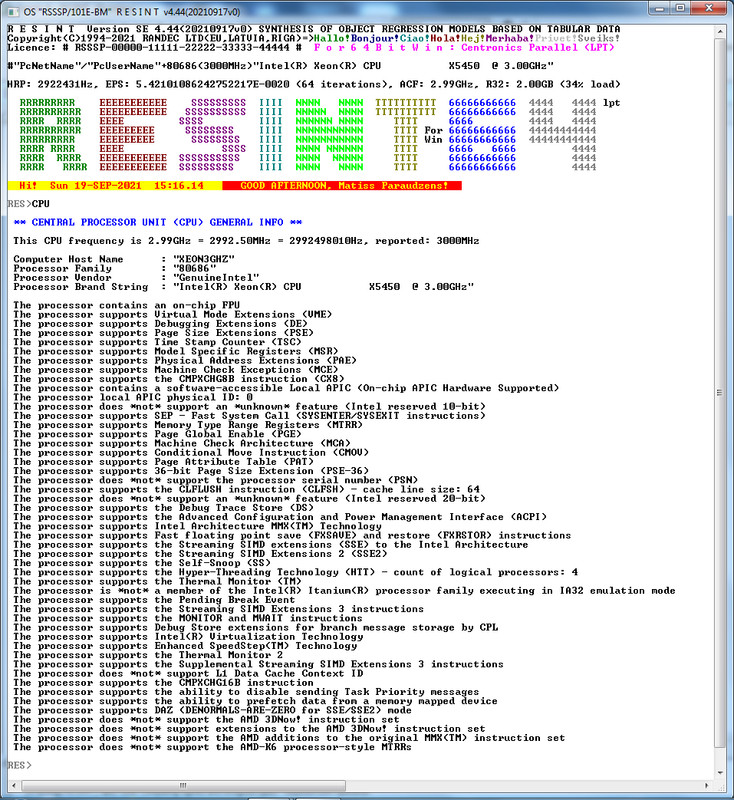Click the 'CENTRAL PROCESSOR UNIT (CPU) GENERAL INFO' heading
Image resolution: width=734 pixels, height=800 pixels.
(158, 222)
